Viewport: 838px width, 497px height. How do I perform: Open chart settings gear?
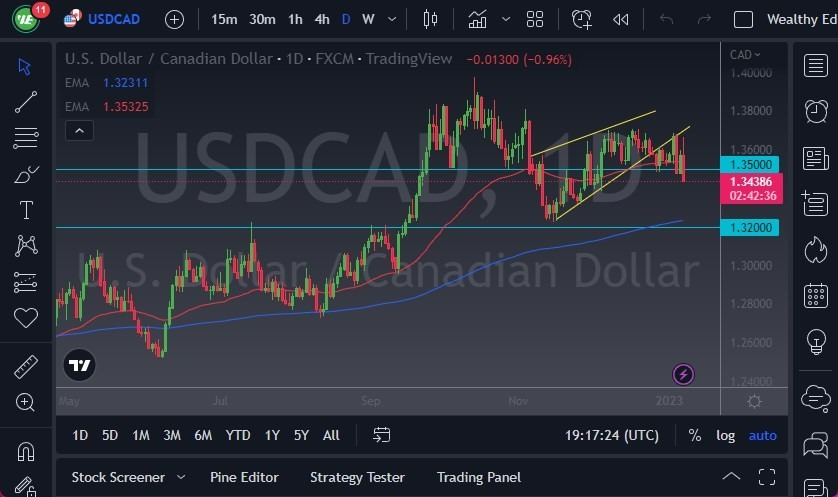pyautogui.click(x=754, y=401)
